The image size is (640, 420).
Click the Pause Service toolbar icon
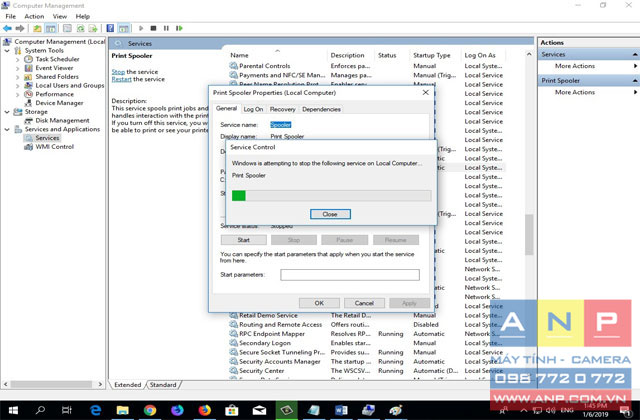tap(166, 28)
